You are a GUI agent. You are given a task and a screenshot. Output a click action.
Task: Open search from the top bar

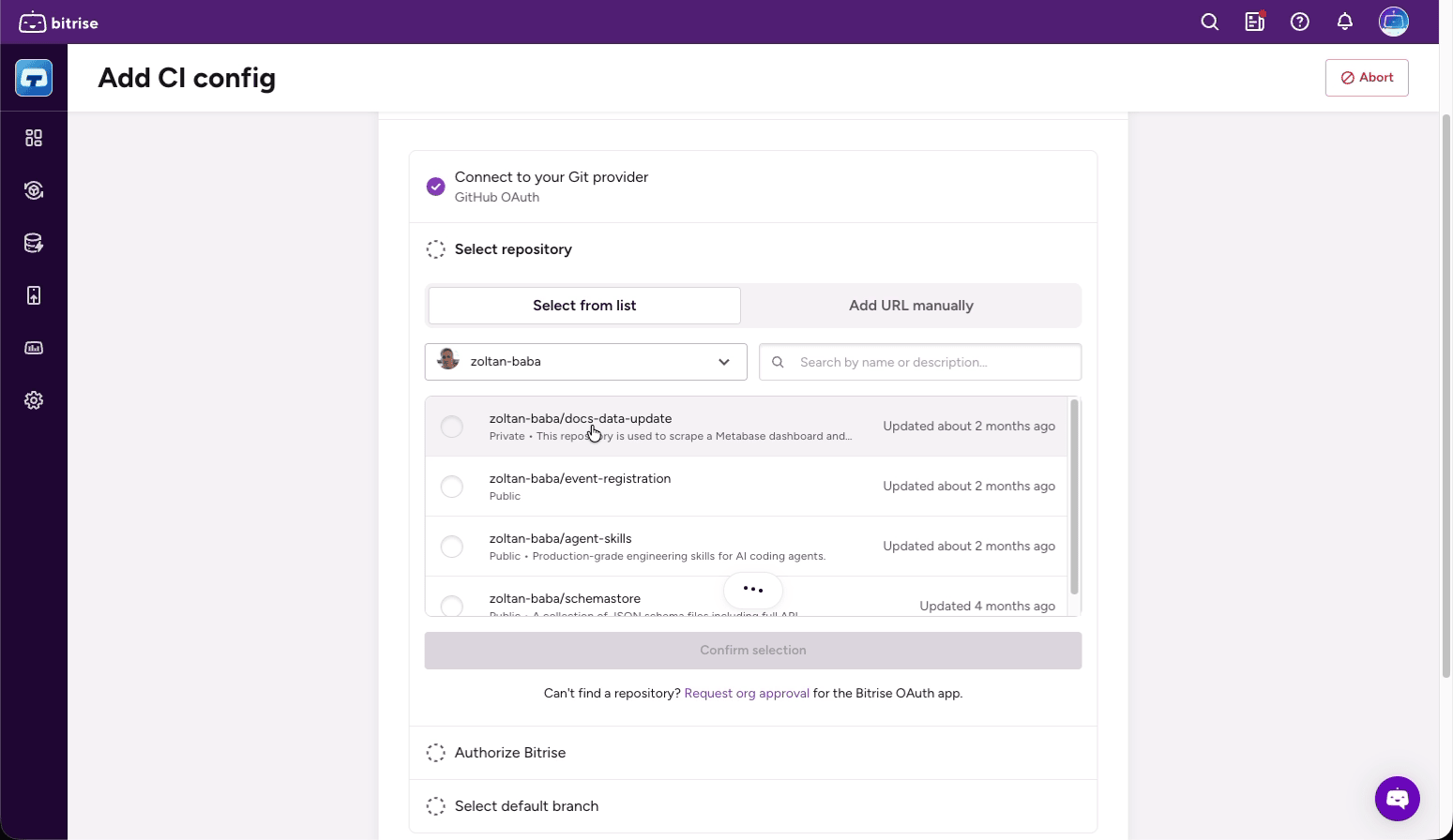1210,22
